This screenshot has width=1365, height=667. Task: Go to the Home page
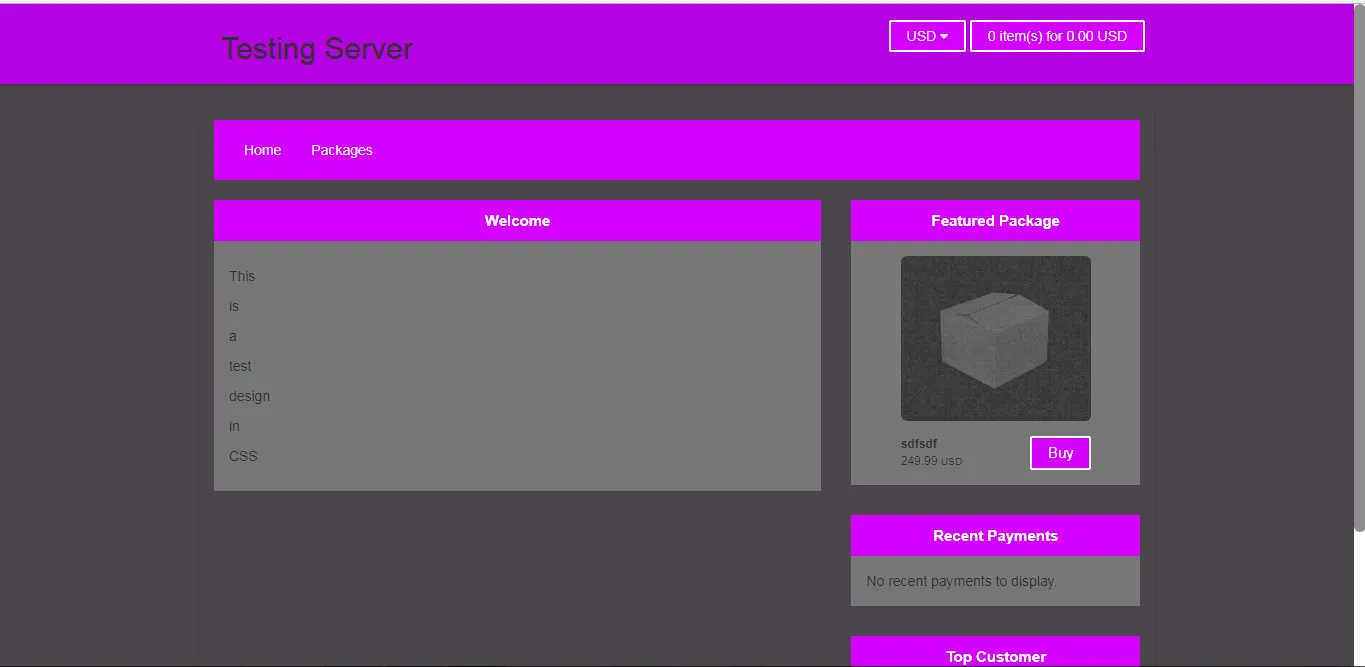262,150
